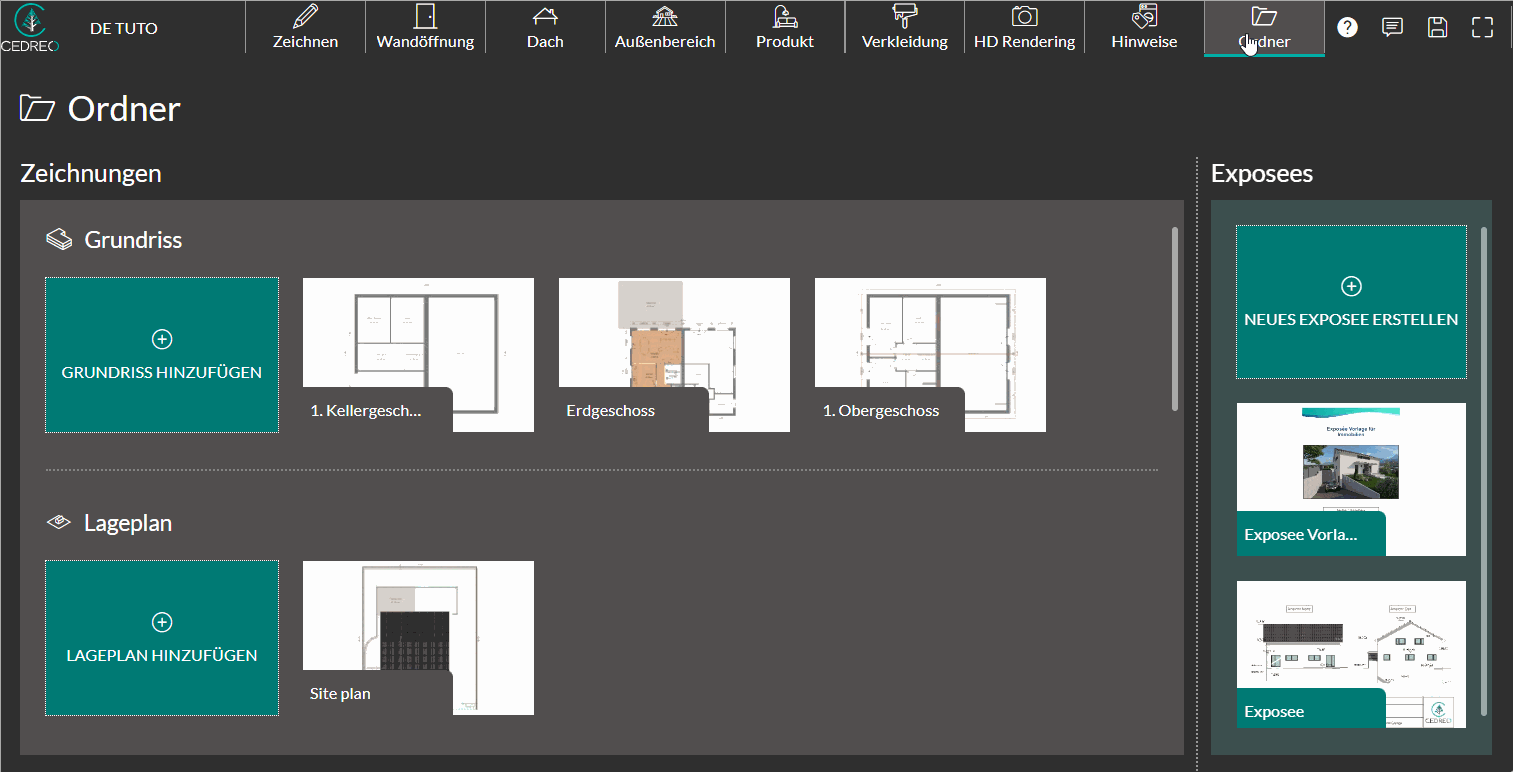Open the Hinweise tab
1513x772 pixels.
pos(1145,28)
